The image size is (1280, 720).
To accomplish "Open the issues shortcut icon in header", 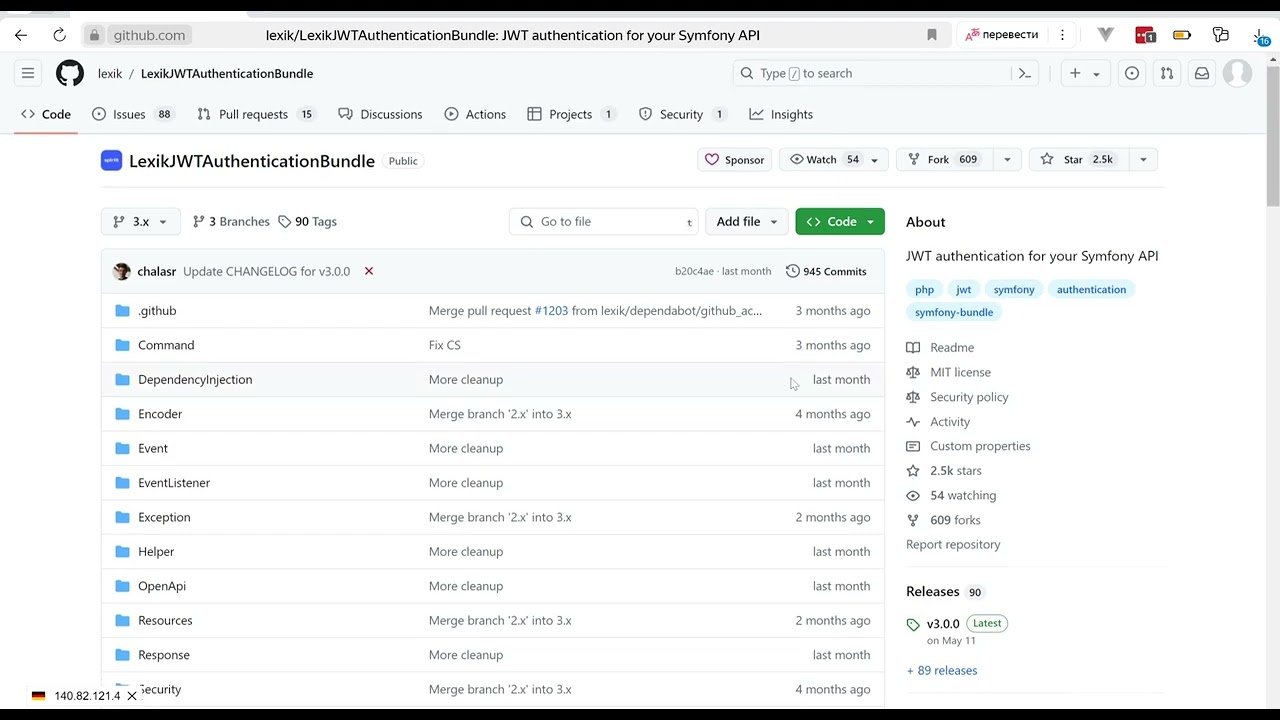I will [1132, 73].
